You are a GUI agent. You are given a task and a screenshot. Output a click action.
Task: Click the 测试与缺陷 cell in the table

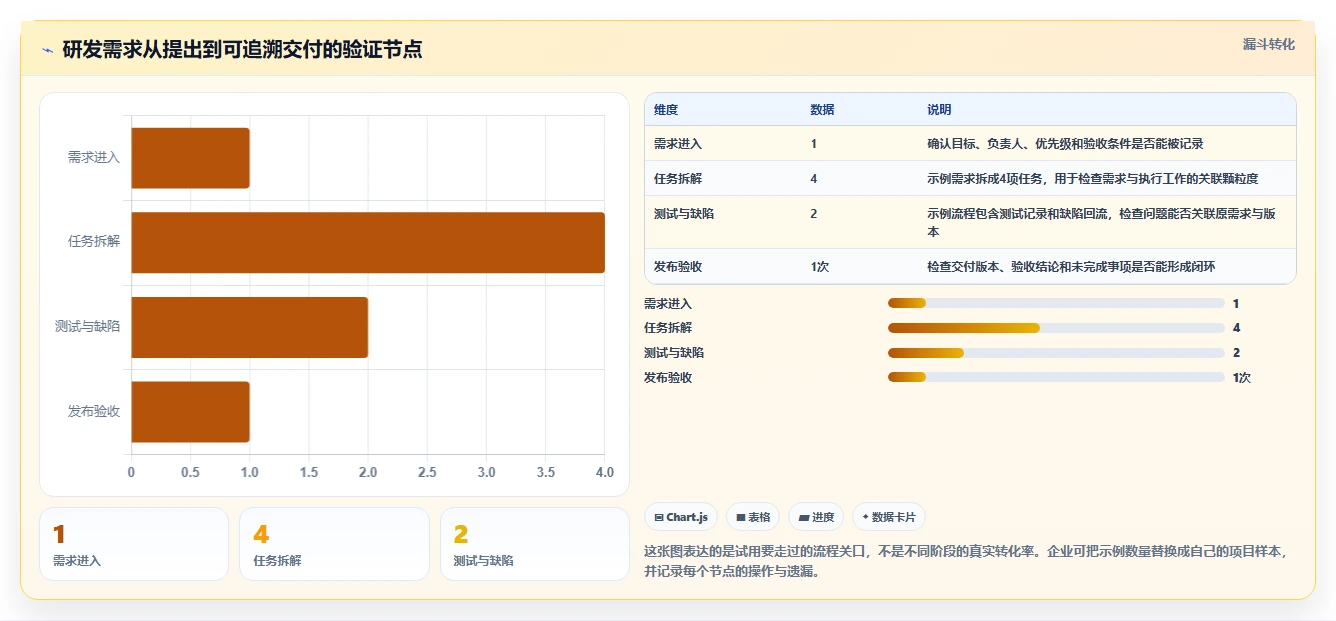(684, 214)
